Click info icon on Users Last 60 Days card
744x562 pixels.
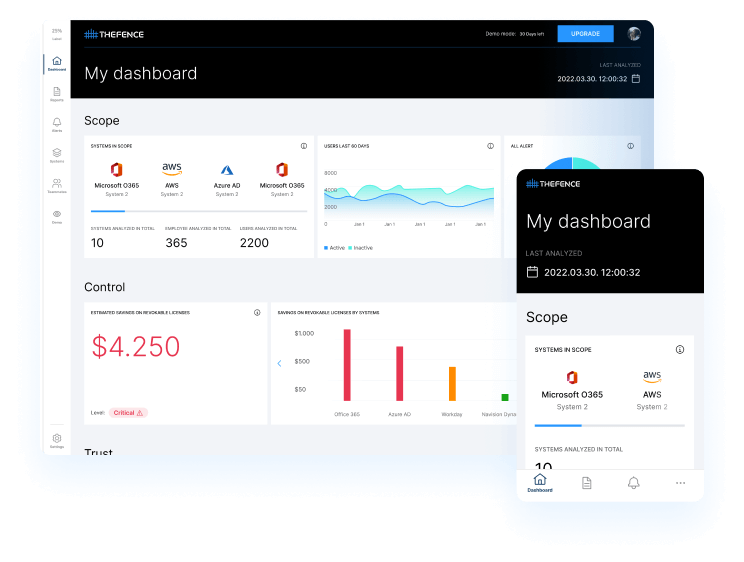point(490,146)
